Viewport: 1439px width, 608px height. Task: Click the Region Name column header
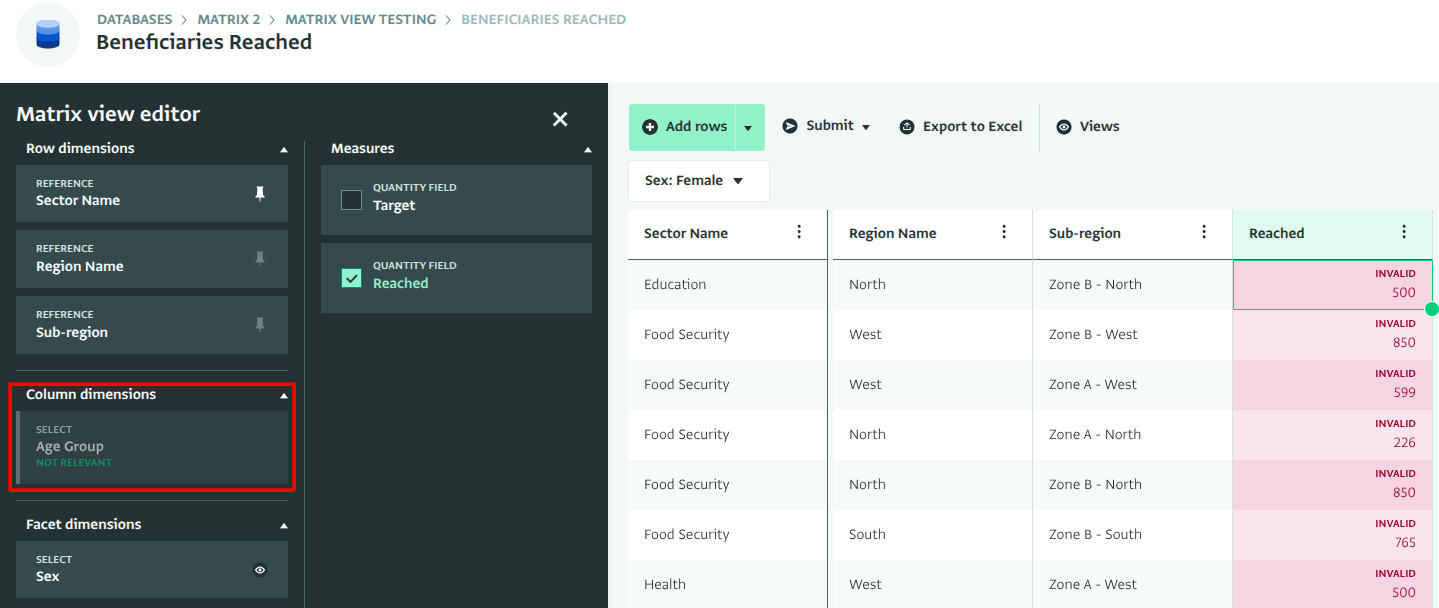932,234
